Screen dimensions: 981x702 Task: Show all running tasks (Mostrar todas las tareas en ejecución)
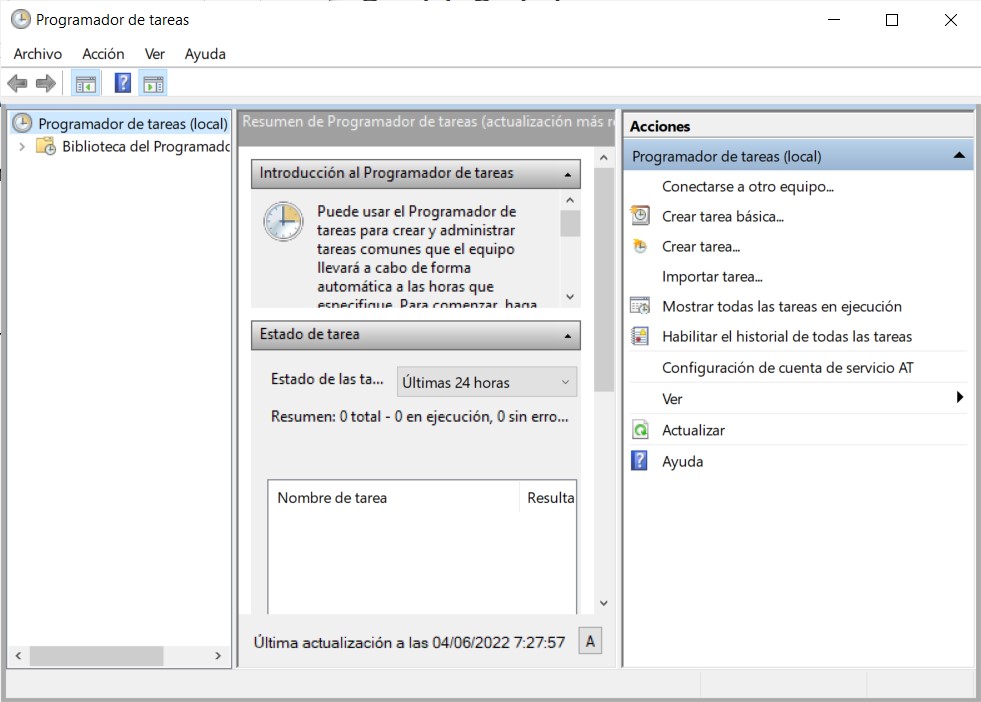coord(781,307)
